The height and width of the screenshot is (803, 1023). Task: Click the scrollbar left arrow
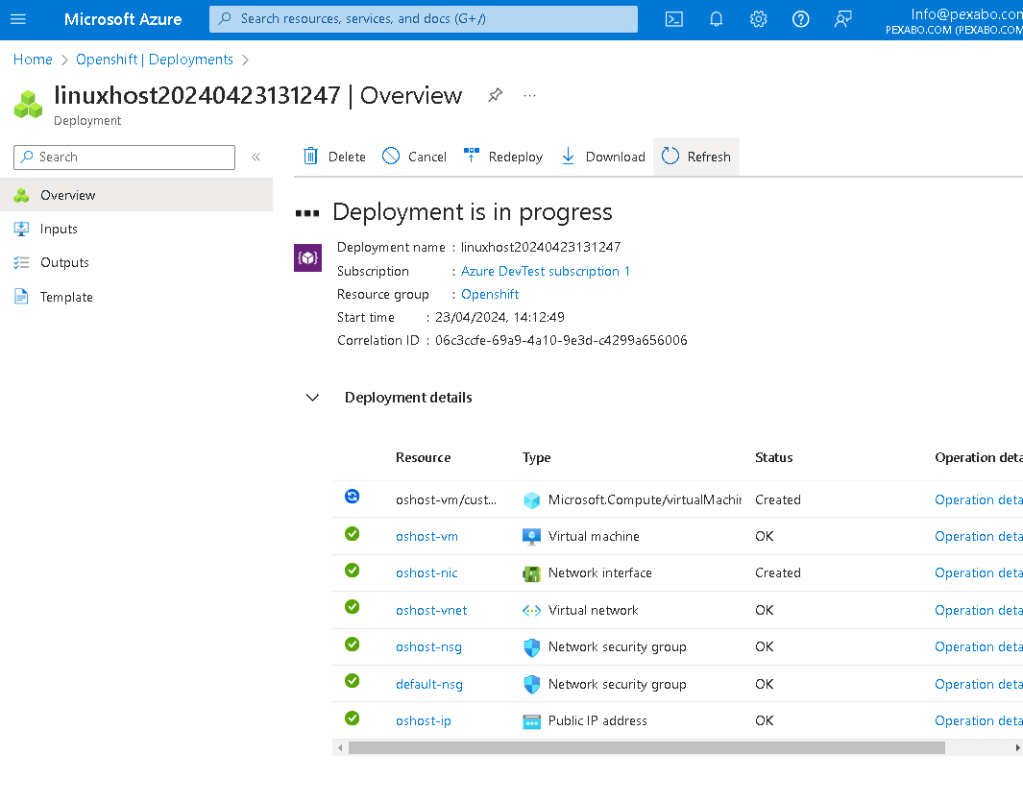pyautogui.click(x=339, y=748)
